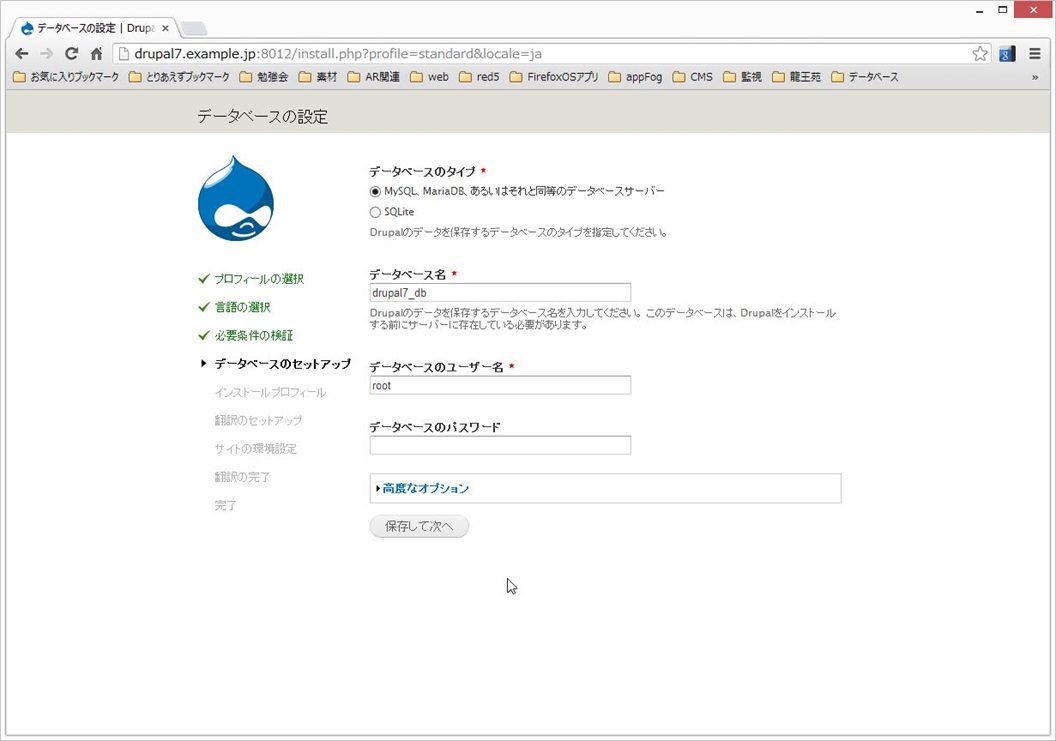Open appFog bookmark folder
Viewport: 1056px width, 741px height.
pos(635,77)
